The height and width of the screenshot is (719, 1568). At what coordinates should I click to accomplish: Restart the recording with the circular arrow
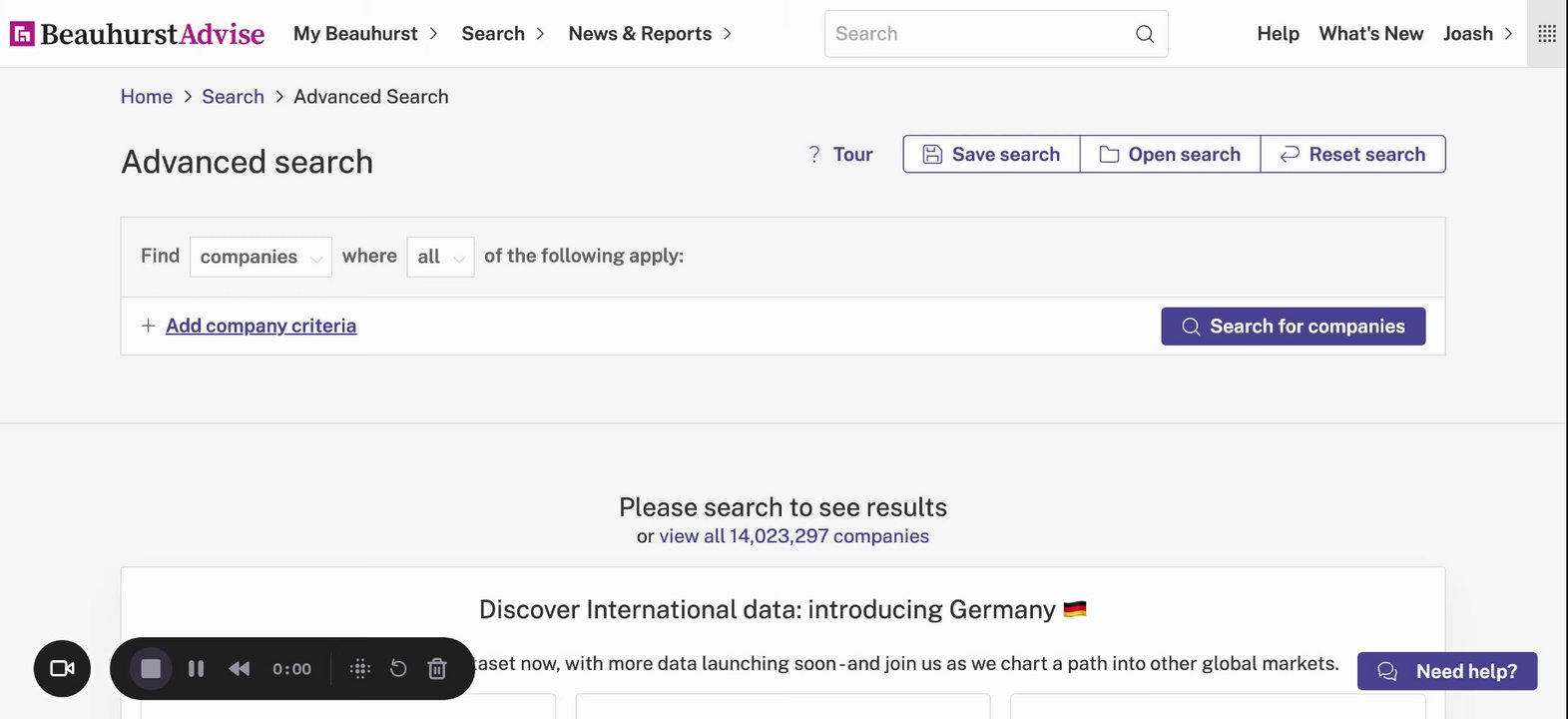coord(398,669)
